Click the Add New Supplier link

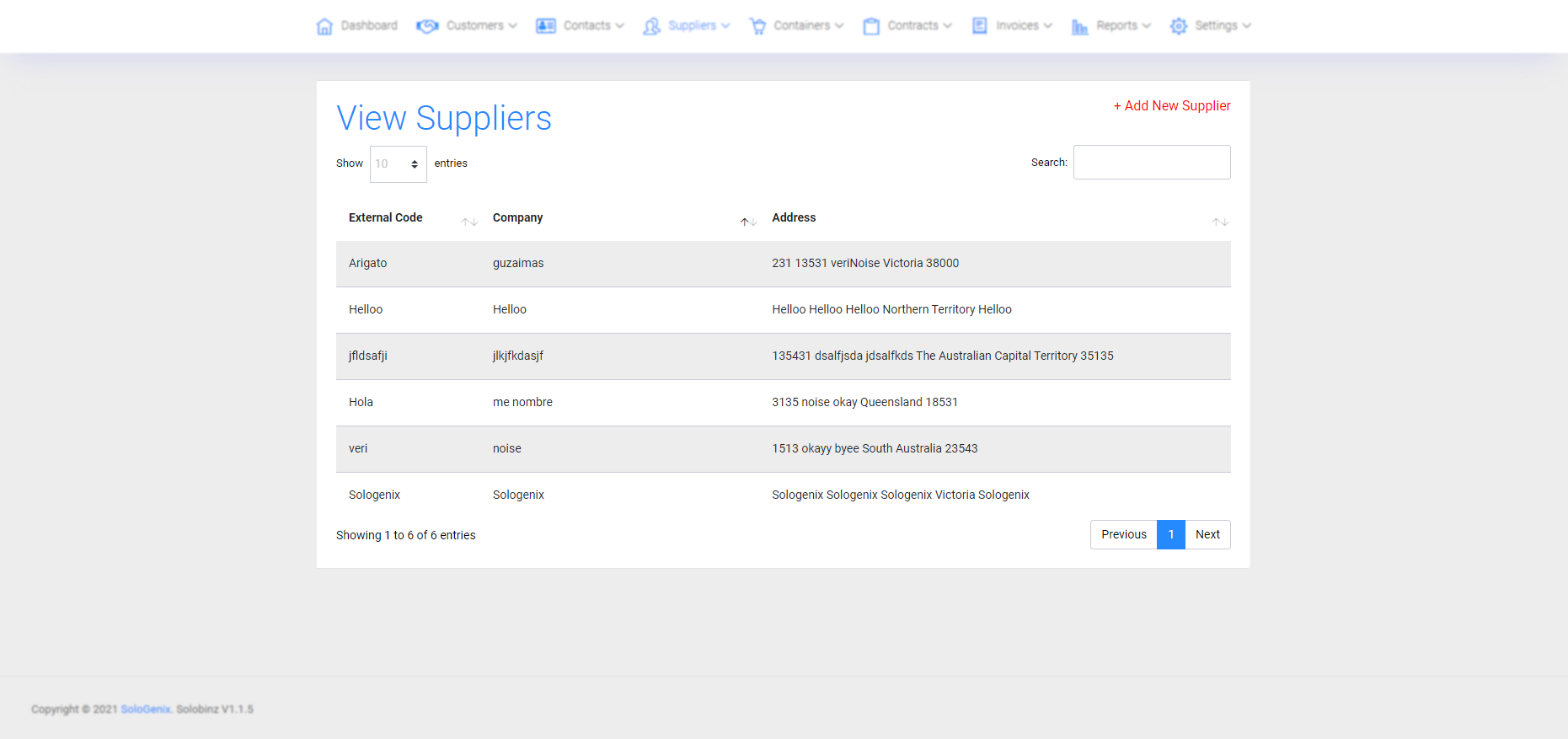[1172, 106]
